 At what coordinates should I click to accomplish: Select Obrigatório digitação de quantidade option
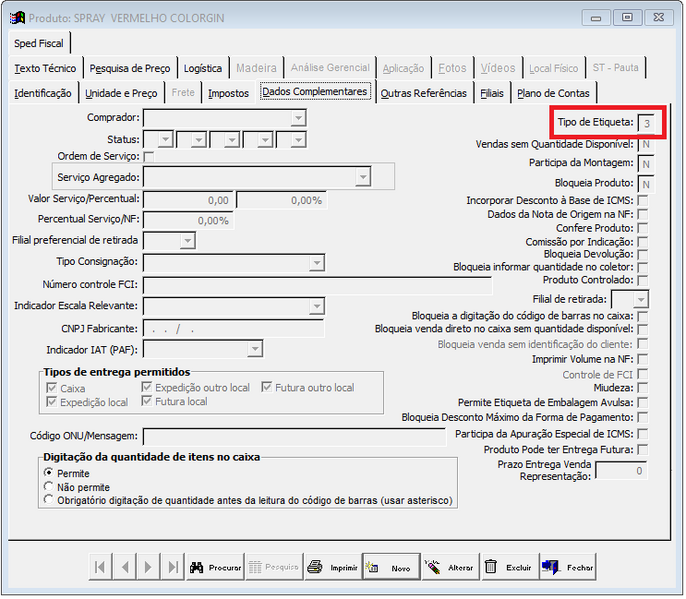[x=49, y=500]
